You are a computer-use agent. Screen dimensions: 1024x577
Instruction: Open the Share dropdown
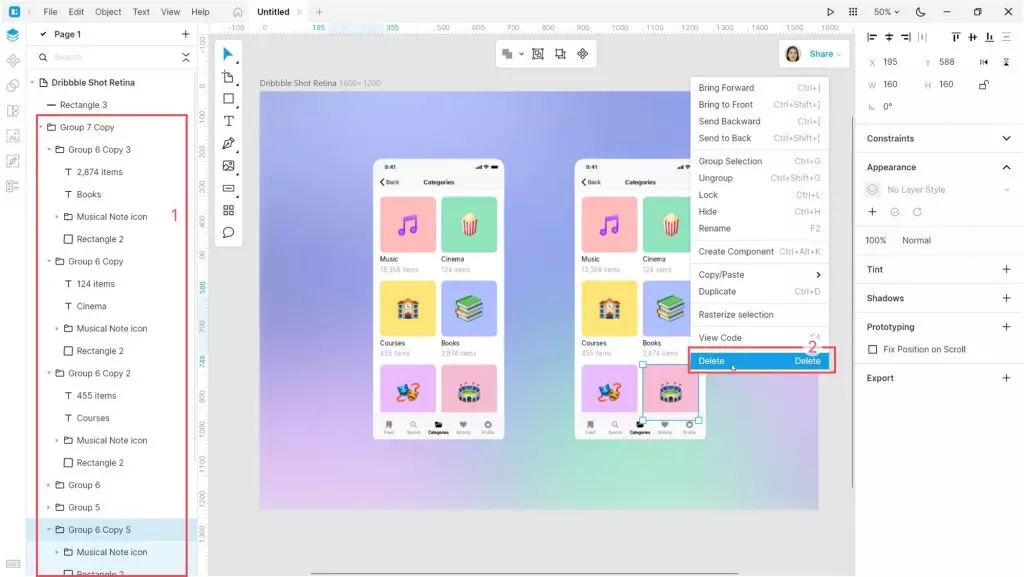click(x=825, y=54)
